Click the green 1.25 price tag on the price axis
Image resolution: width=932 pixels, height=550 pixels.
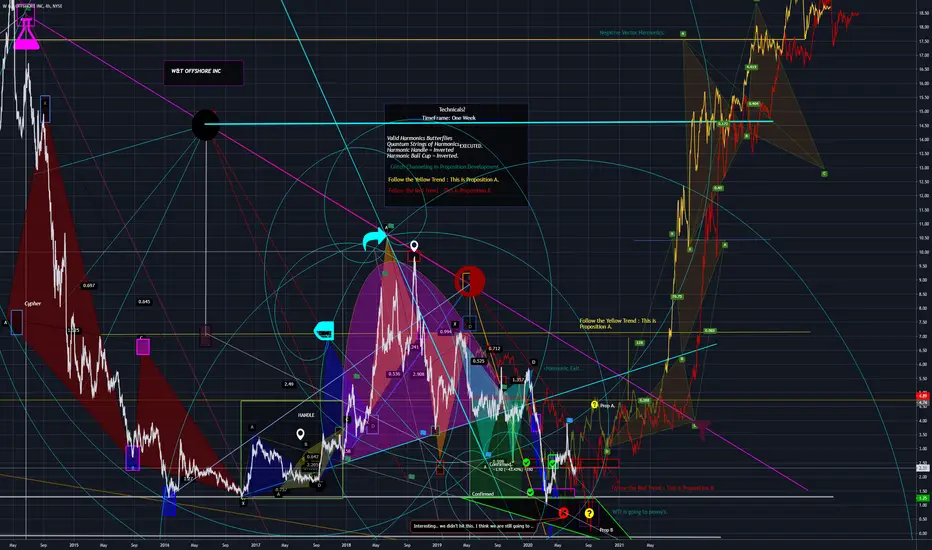[923, 498]
